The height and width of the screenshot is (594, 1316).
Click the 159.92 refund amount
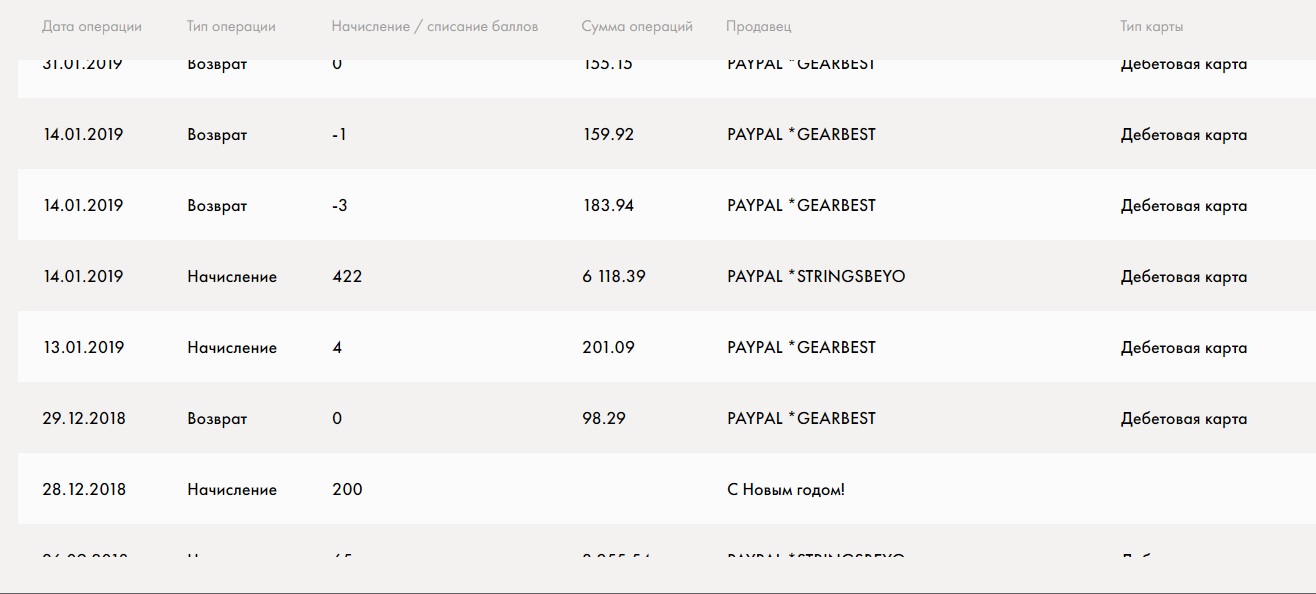pyautogui.click(x=608, y=134)
